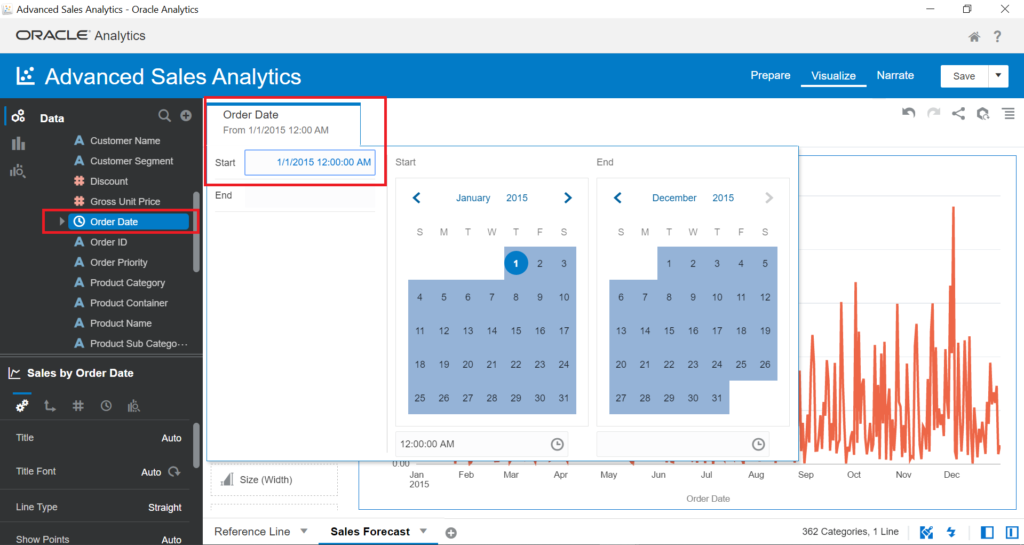Set Line Type value Straight
1024x545 pixels.
point(165,507)
